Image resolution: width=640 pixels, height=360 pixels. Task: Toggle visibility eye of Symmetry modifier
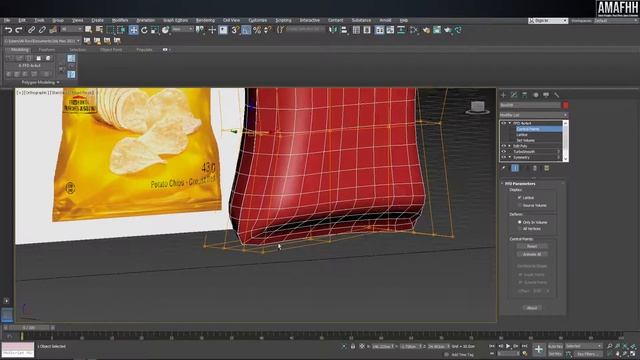(503, 157)
